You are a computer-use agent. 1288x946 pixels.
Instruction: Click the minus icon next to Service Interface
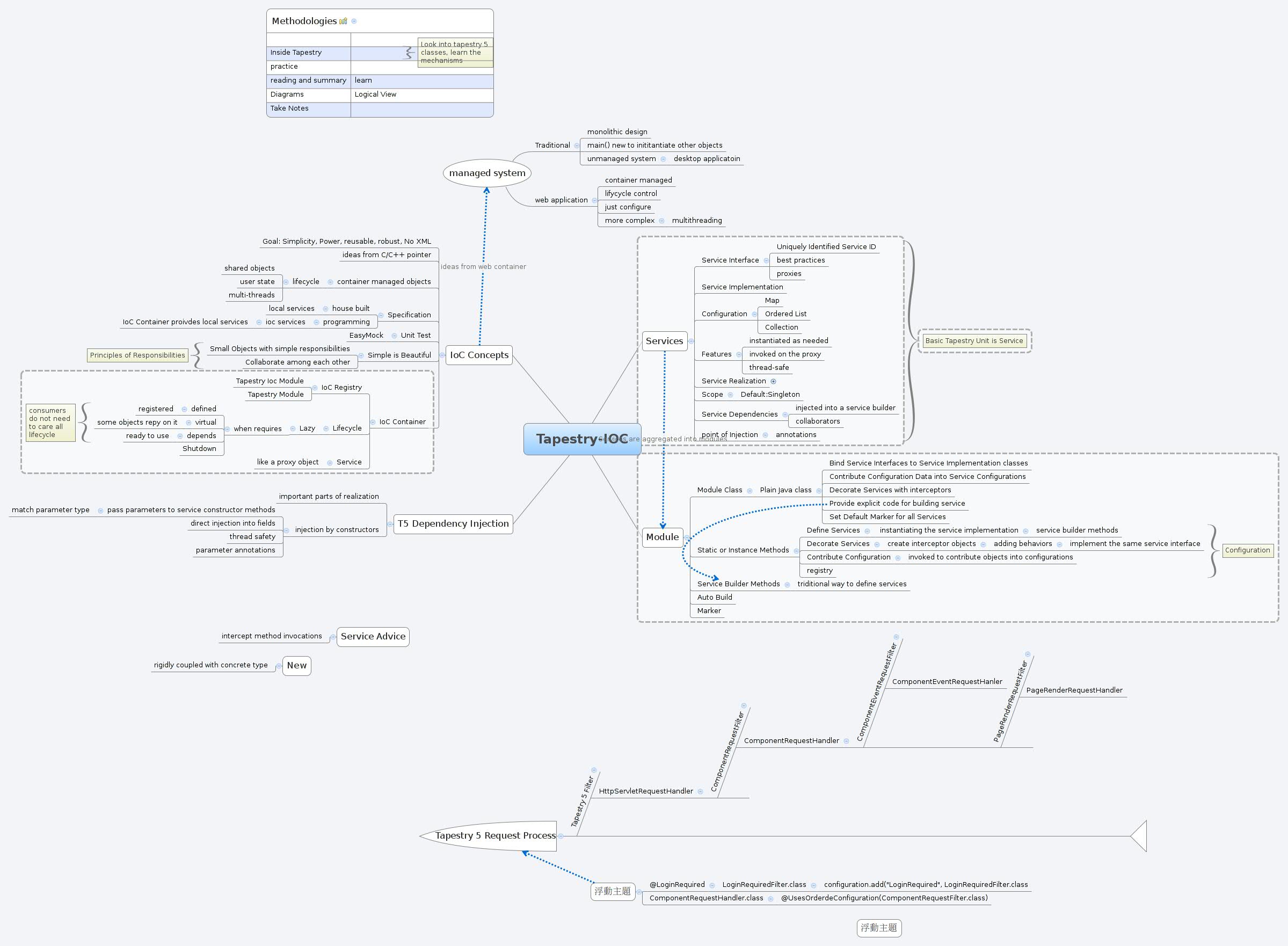766,260
